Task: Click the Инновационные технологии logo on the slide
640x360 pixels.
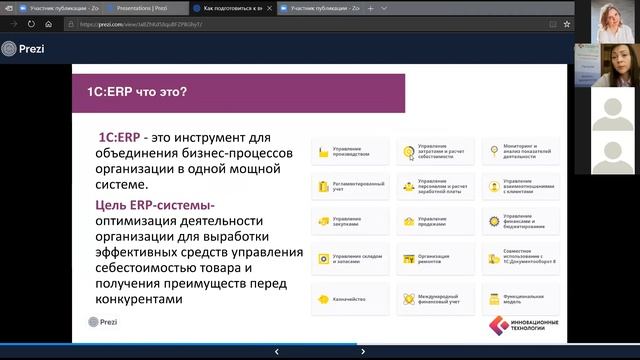Action: coord(524,325)
